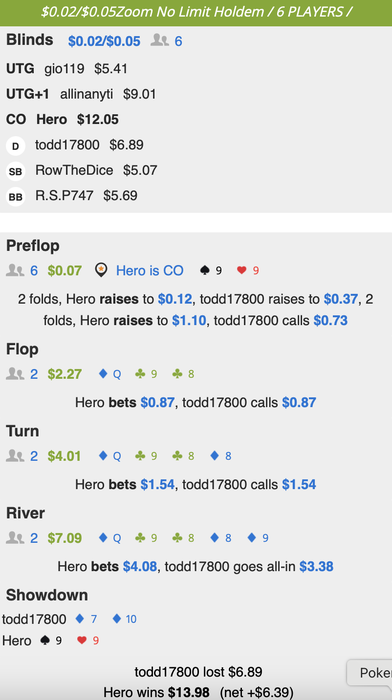Click the Poker button at bottom right
Image resolution: width=392 pixels, height=700 pixels.
[369, 673]
